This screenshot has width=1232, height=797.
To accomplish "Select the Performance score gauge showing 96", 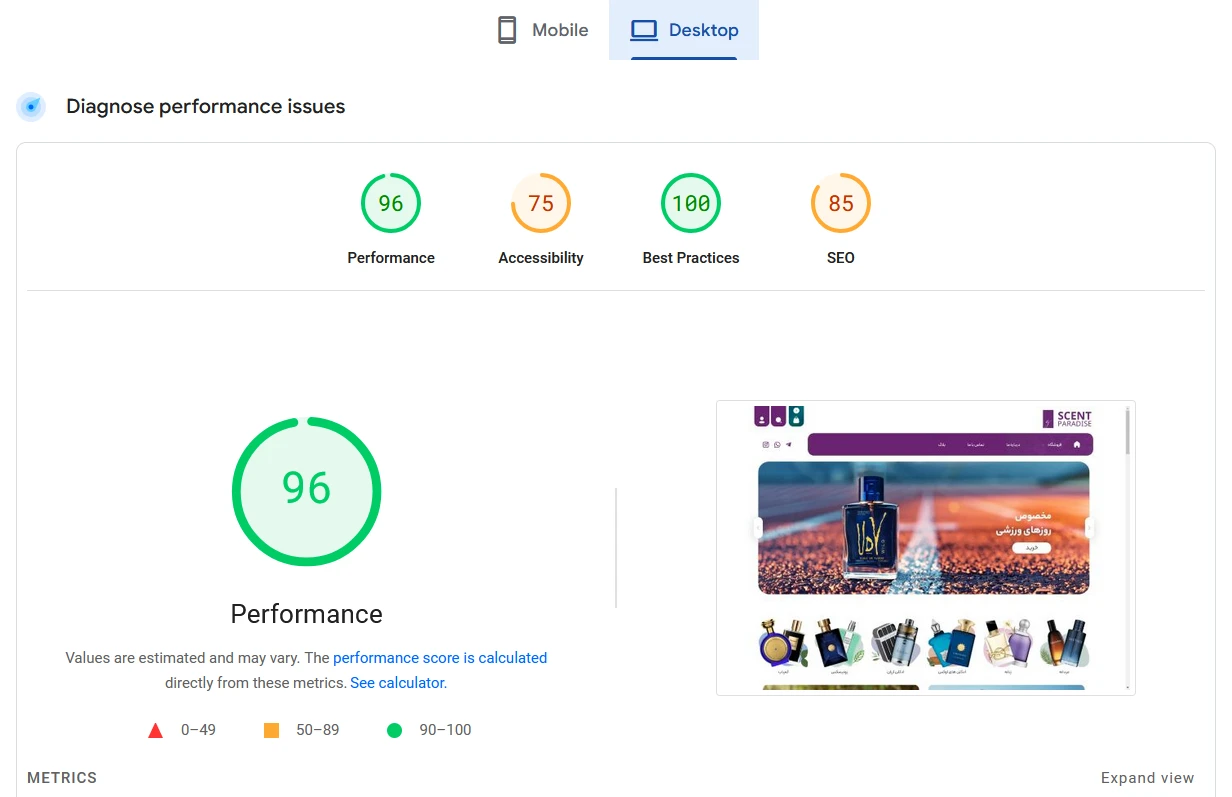I will tap(390, 204).
